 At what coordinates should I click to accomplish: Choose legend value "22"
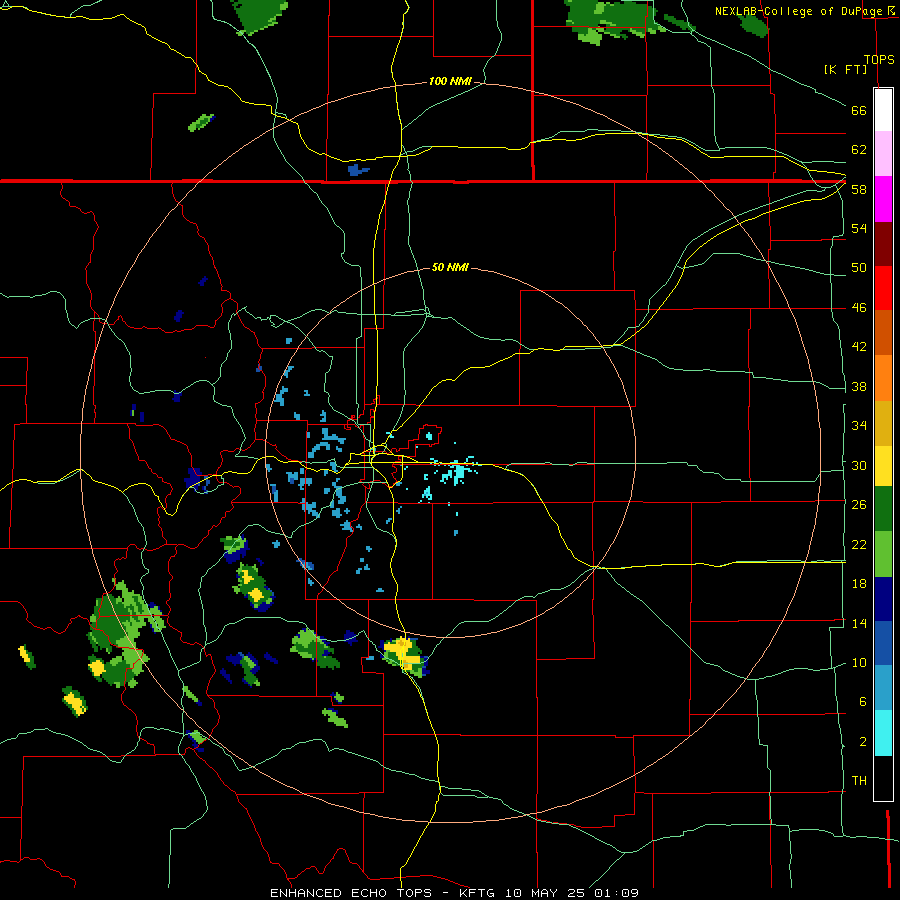tap(859, 544)
